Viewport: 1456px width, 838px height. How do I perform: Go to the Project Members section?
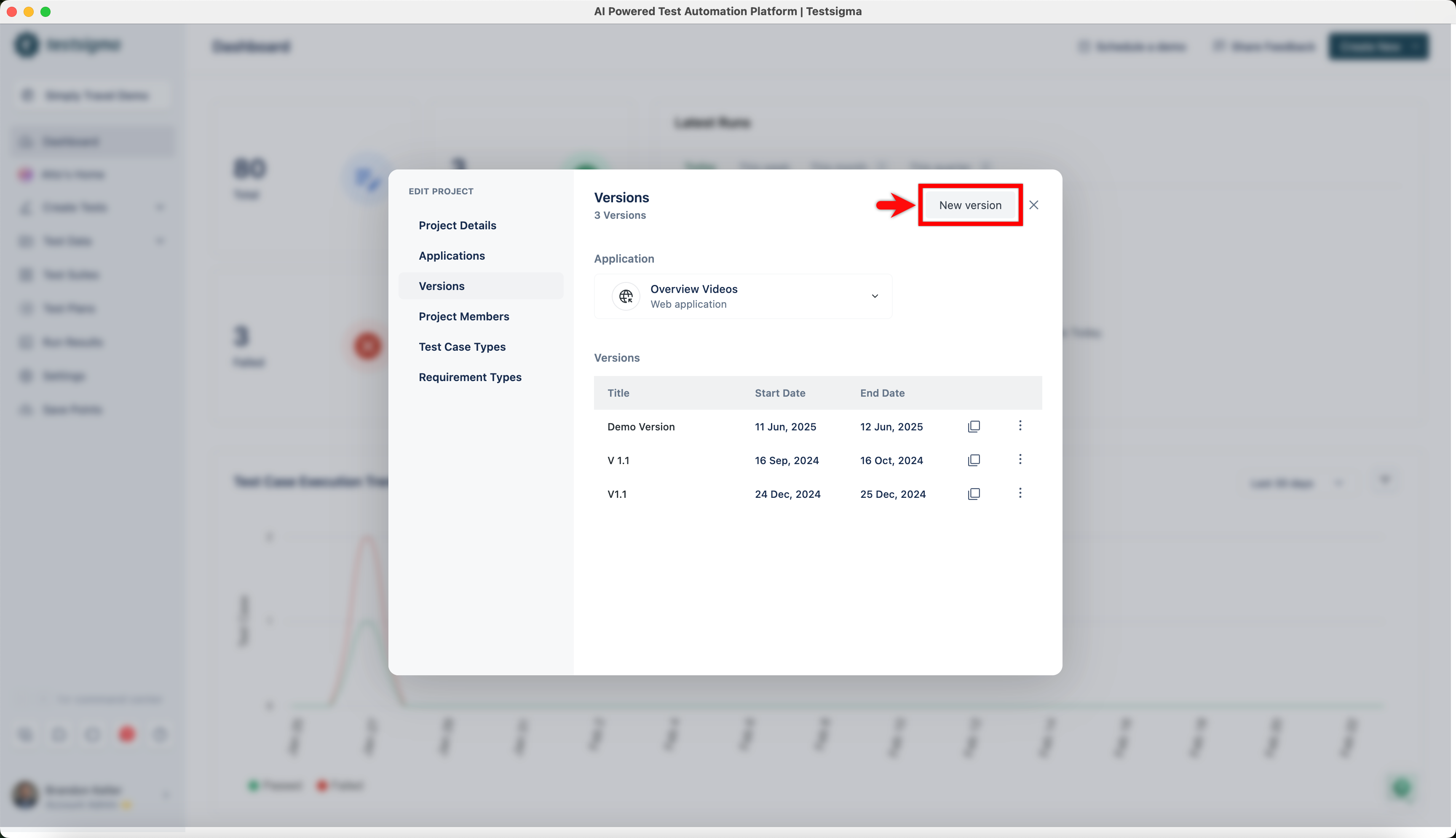[463, 317]
